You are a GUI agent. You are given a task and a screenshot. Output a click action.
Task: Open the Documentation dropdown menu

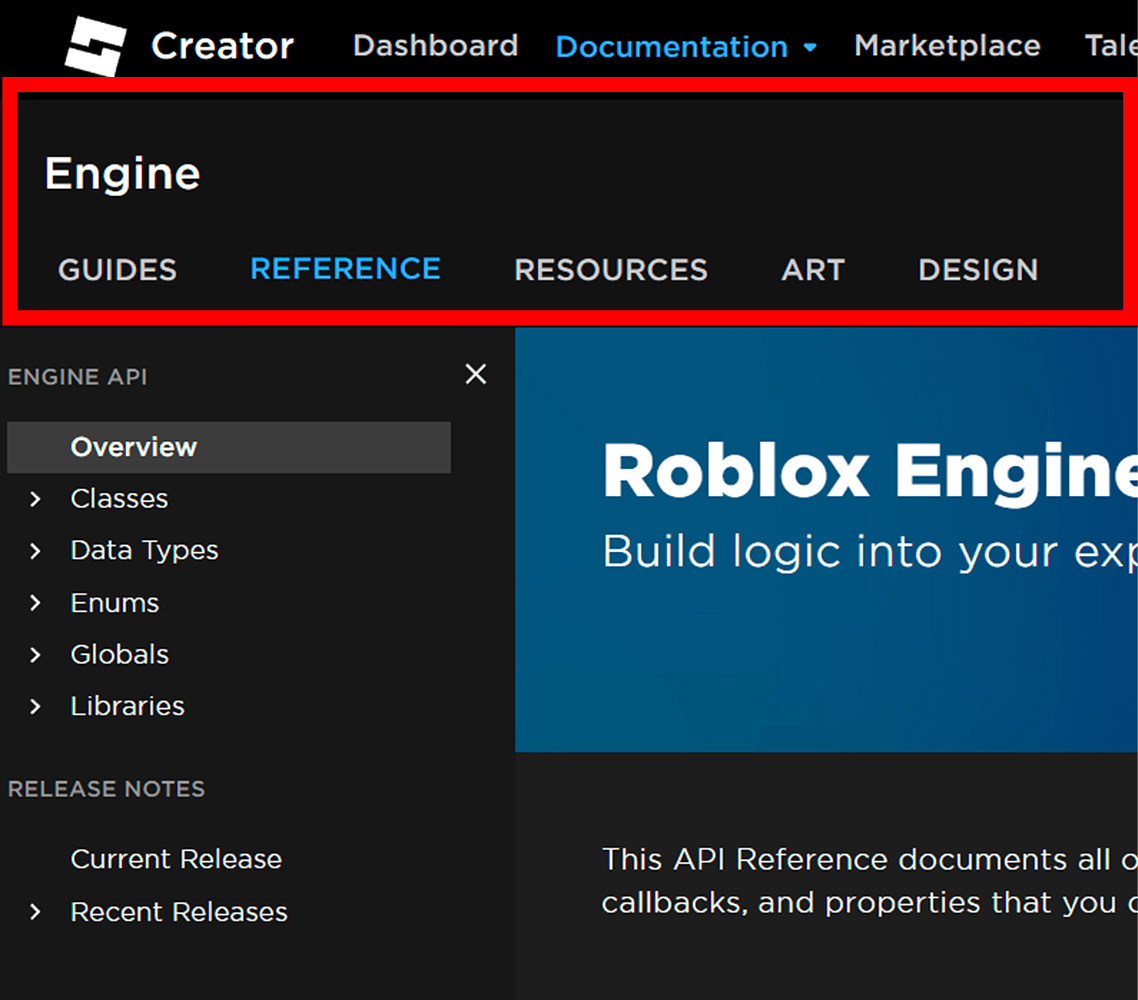(685, 46)
